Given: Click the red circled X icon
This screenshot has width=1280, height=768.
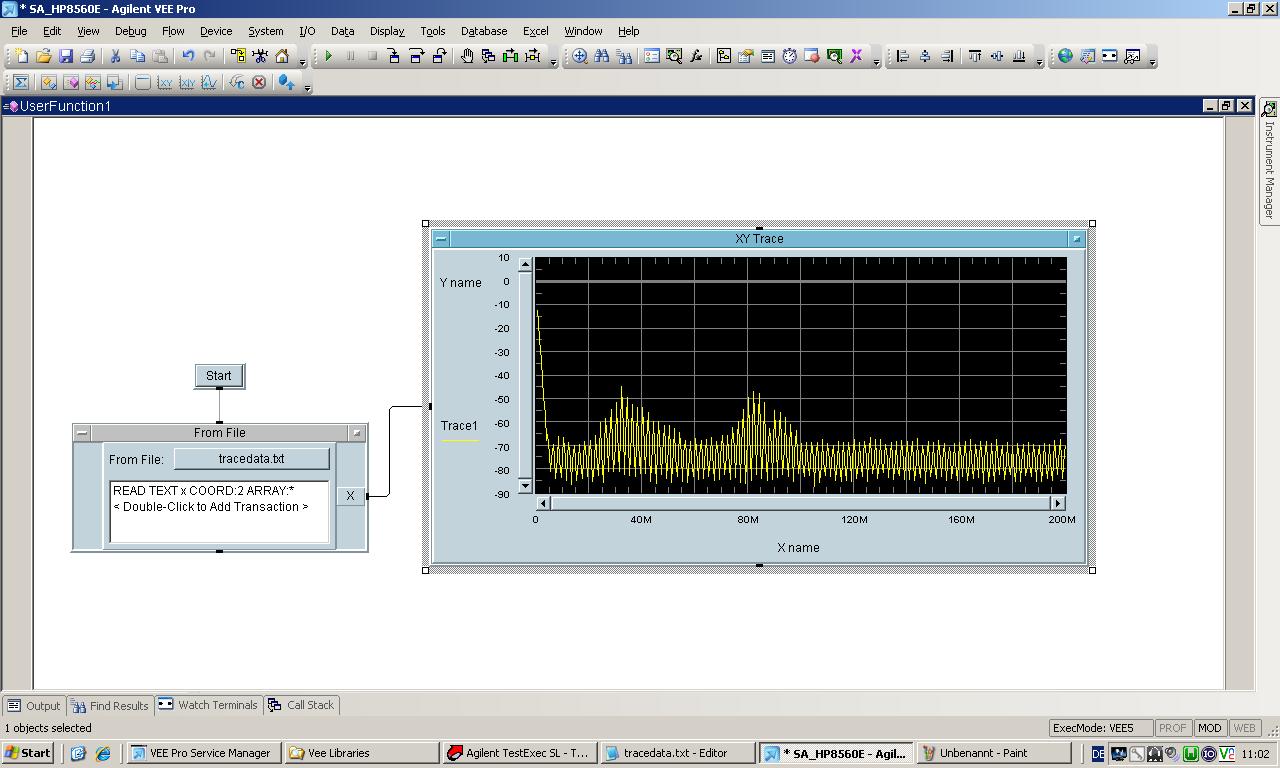Looking at the screenshot, I should pyautogui.click(x=259, y=83).
